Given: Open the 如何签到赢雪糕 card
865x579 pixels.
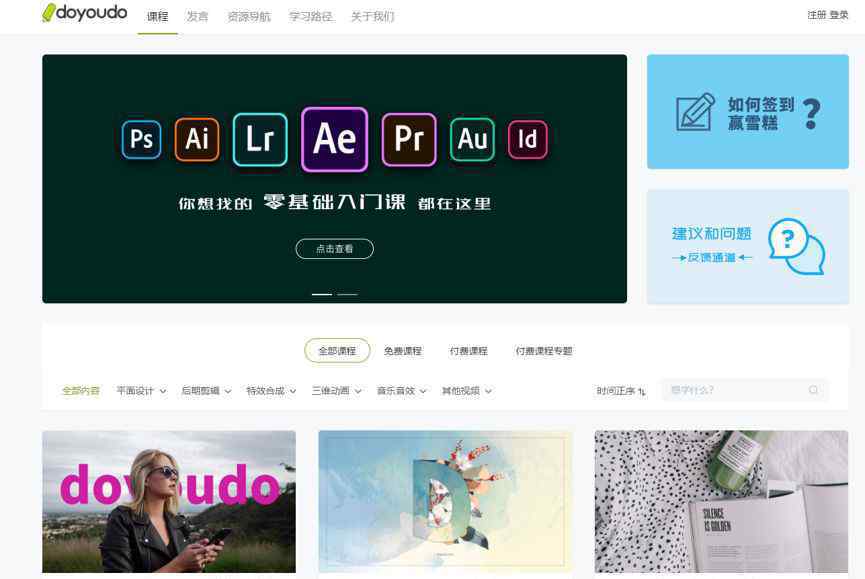Looking at the screenshot, I should [x=747, y=111].
